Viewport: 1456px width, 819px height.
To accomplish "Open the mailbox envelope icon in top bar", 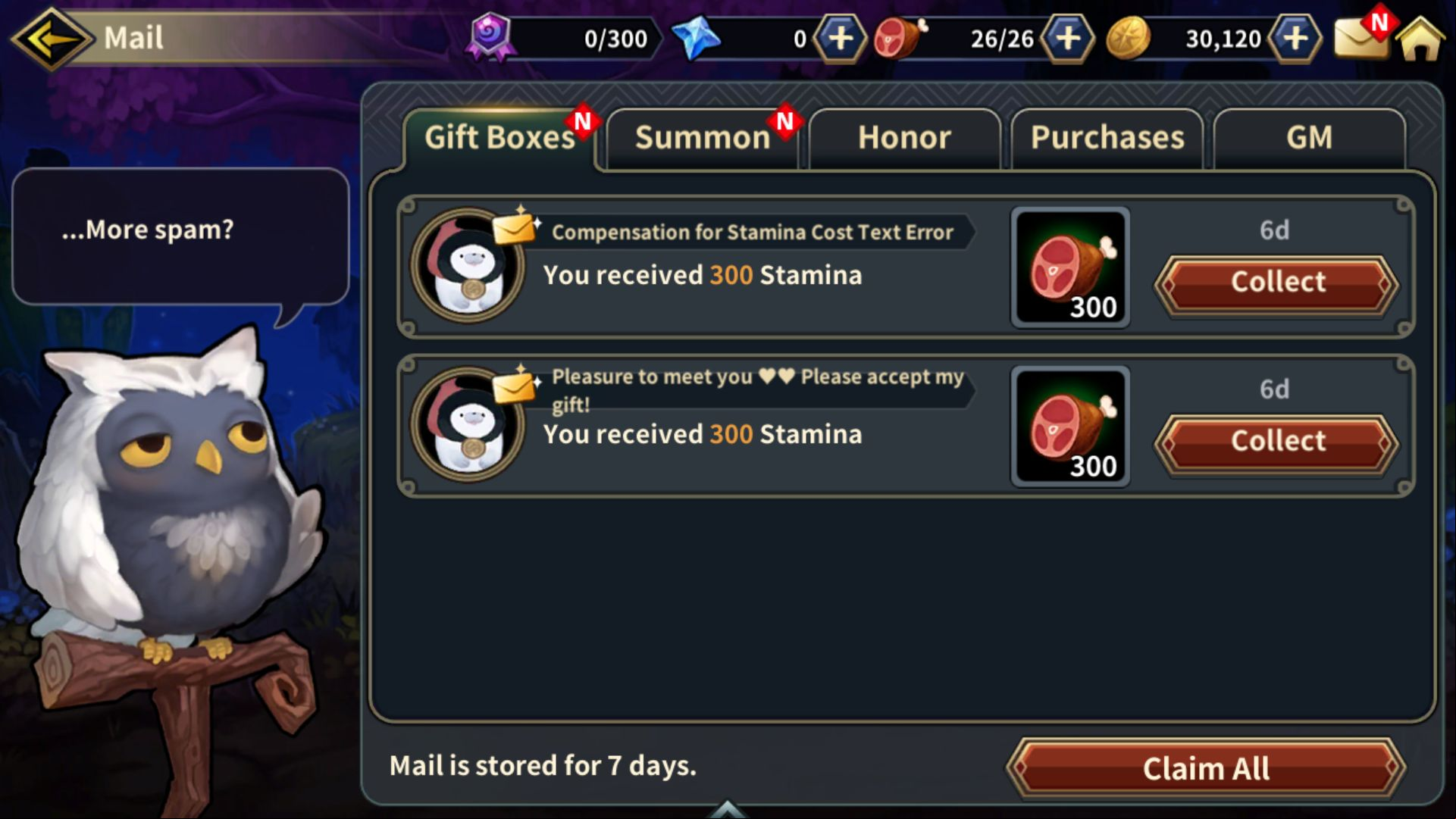I will click(1360, 36).
